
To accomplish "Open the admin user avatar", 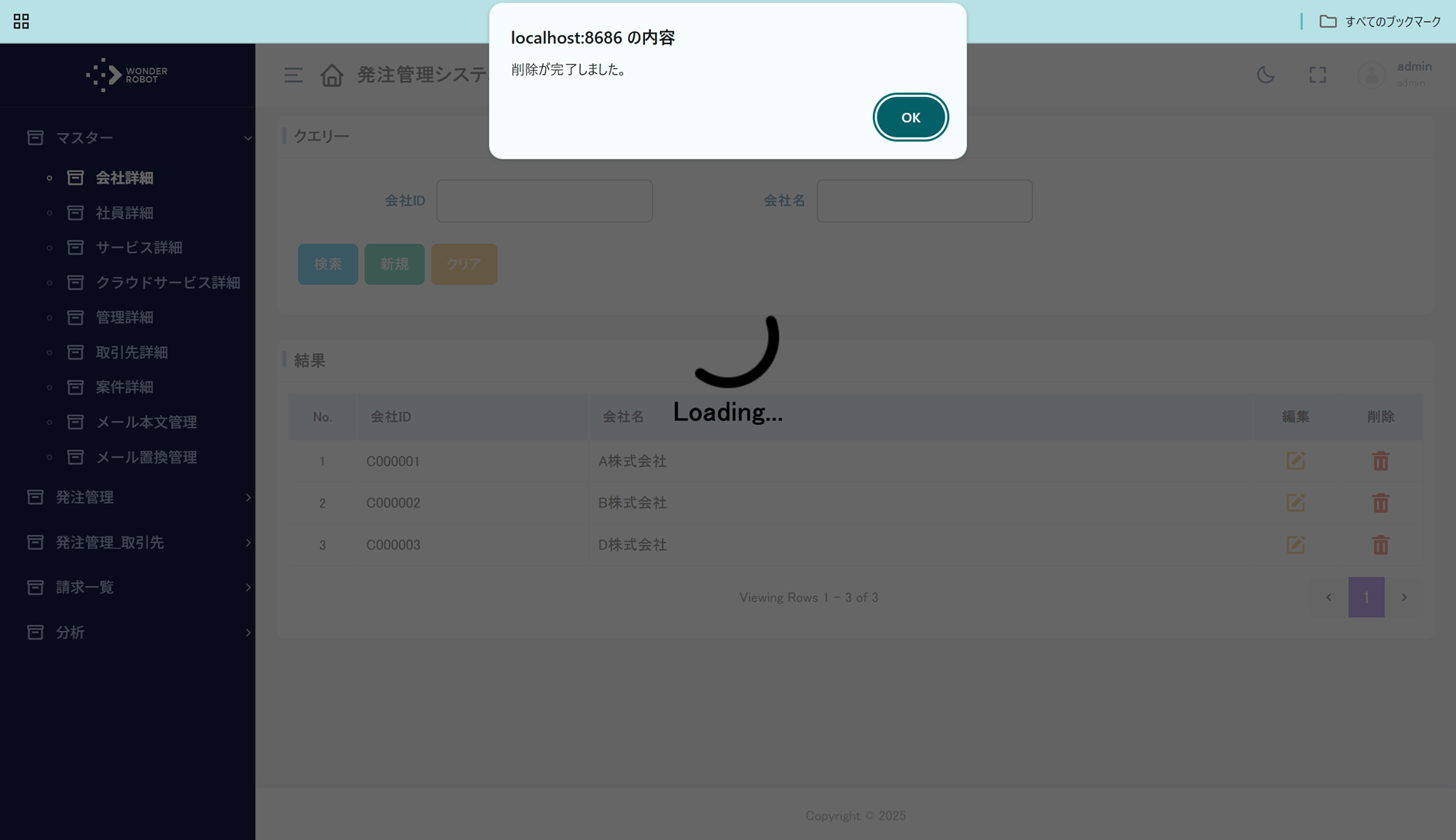I will tap(1372, 75).
